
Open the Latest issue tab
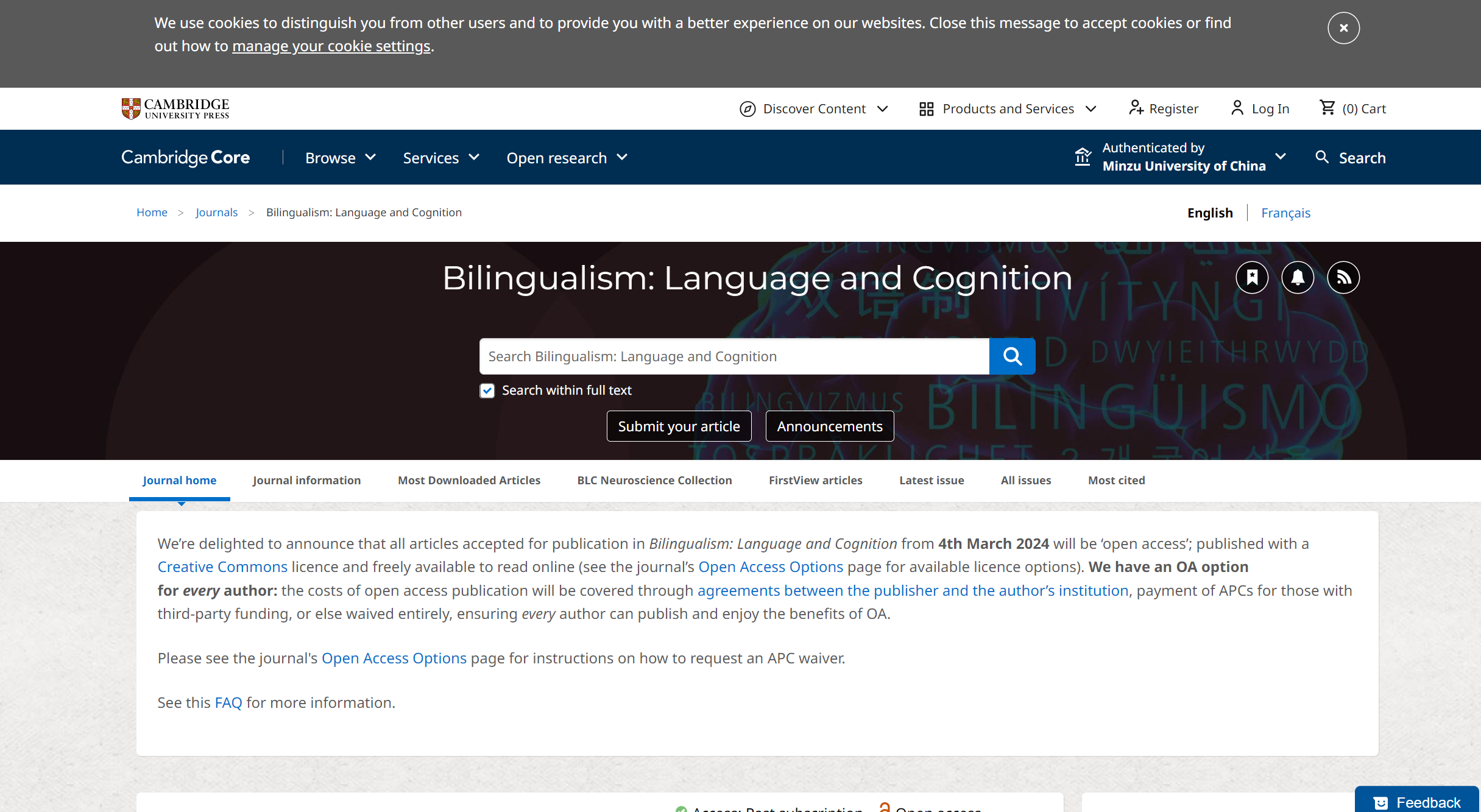pos(931,480)
